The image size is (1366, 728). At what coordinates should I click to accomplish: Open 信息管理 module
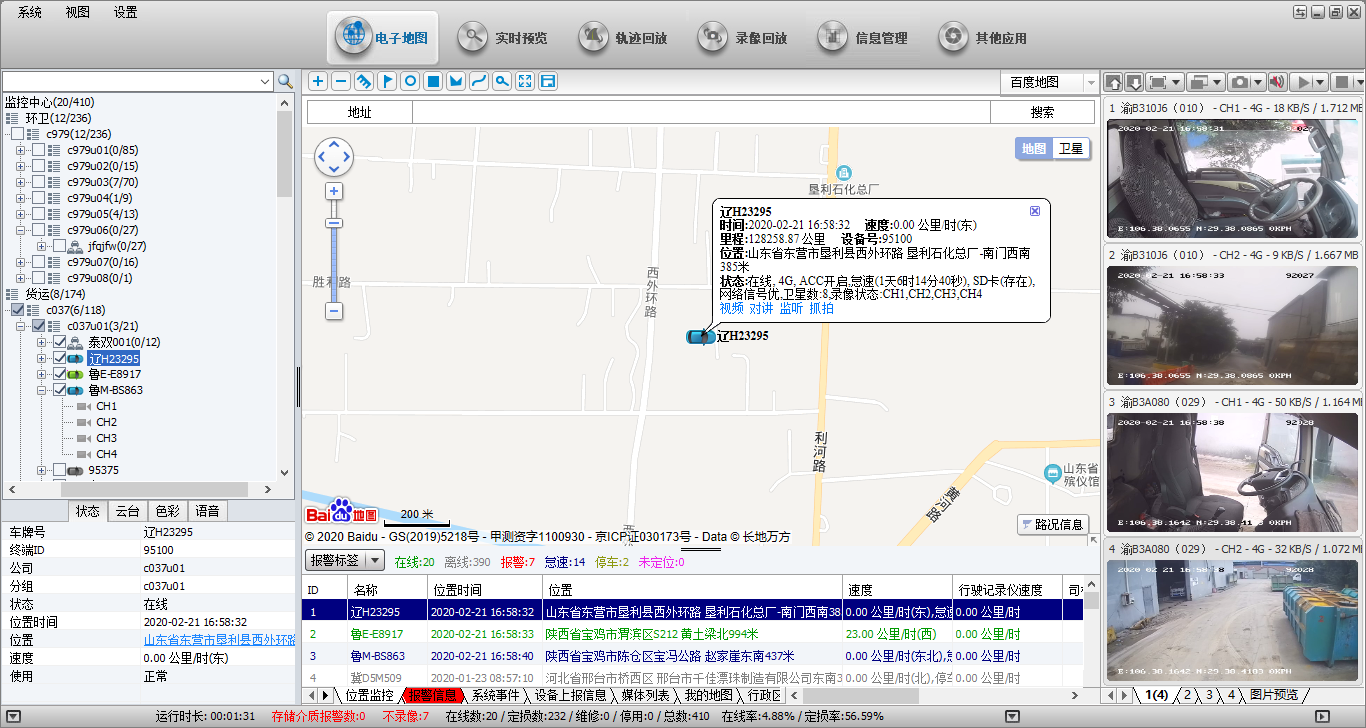tap(863, 38)
